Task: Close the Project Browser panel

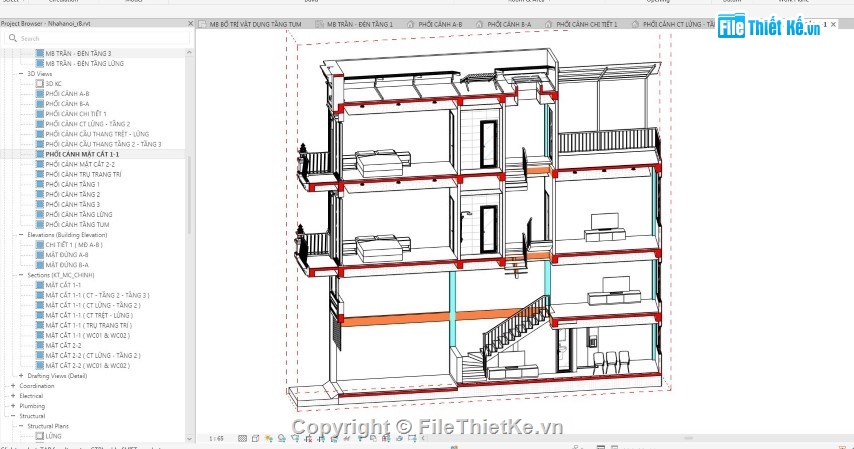Action: coord(190,23)
